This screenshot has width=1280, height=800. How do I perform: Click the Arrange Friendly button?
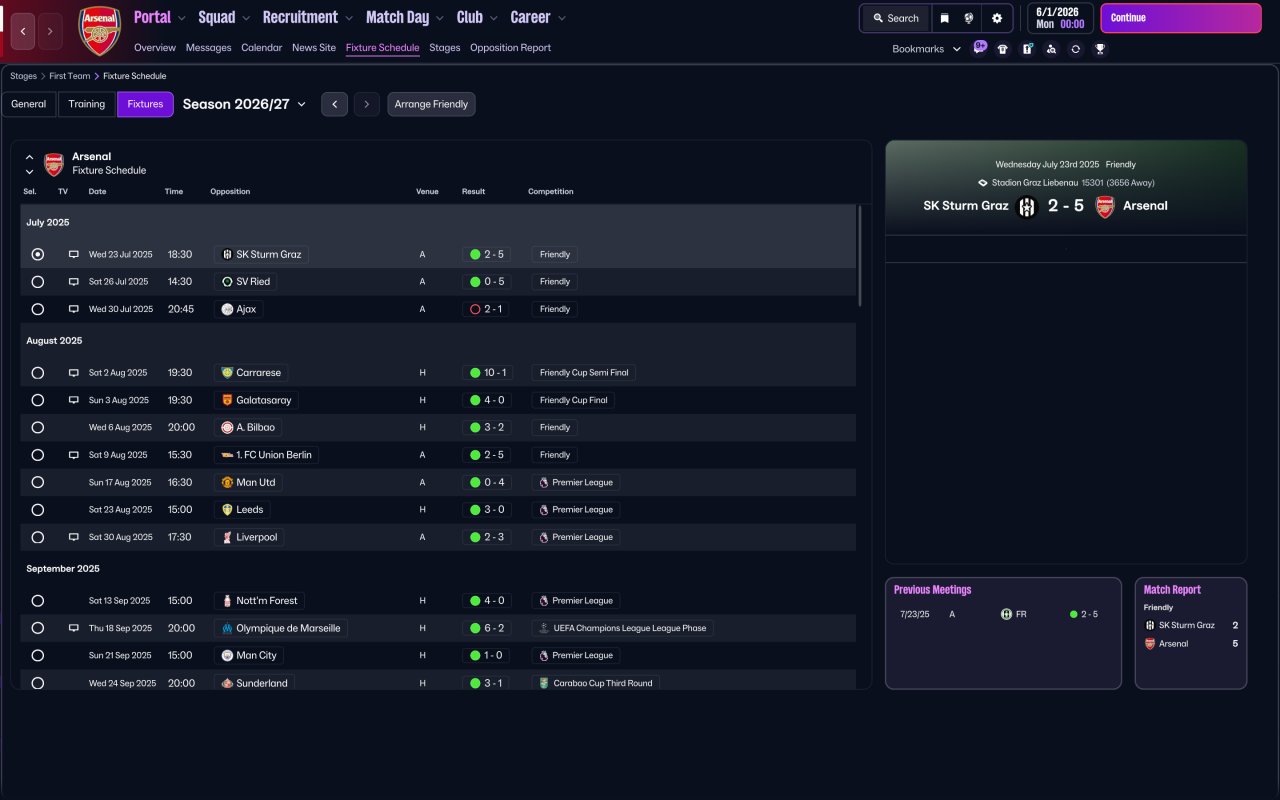pos(431,104)
